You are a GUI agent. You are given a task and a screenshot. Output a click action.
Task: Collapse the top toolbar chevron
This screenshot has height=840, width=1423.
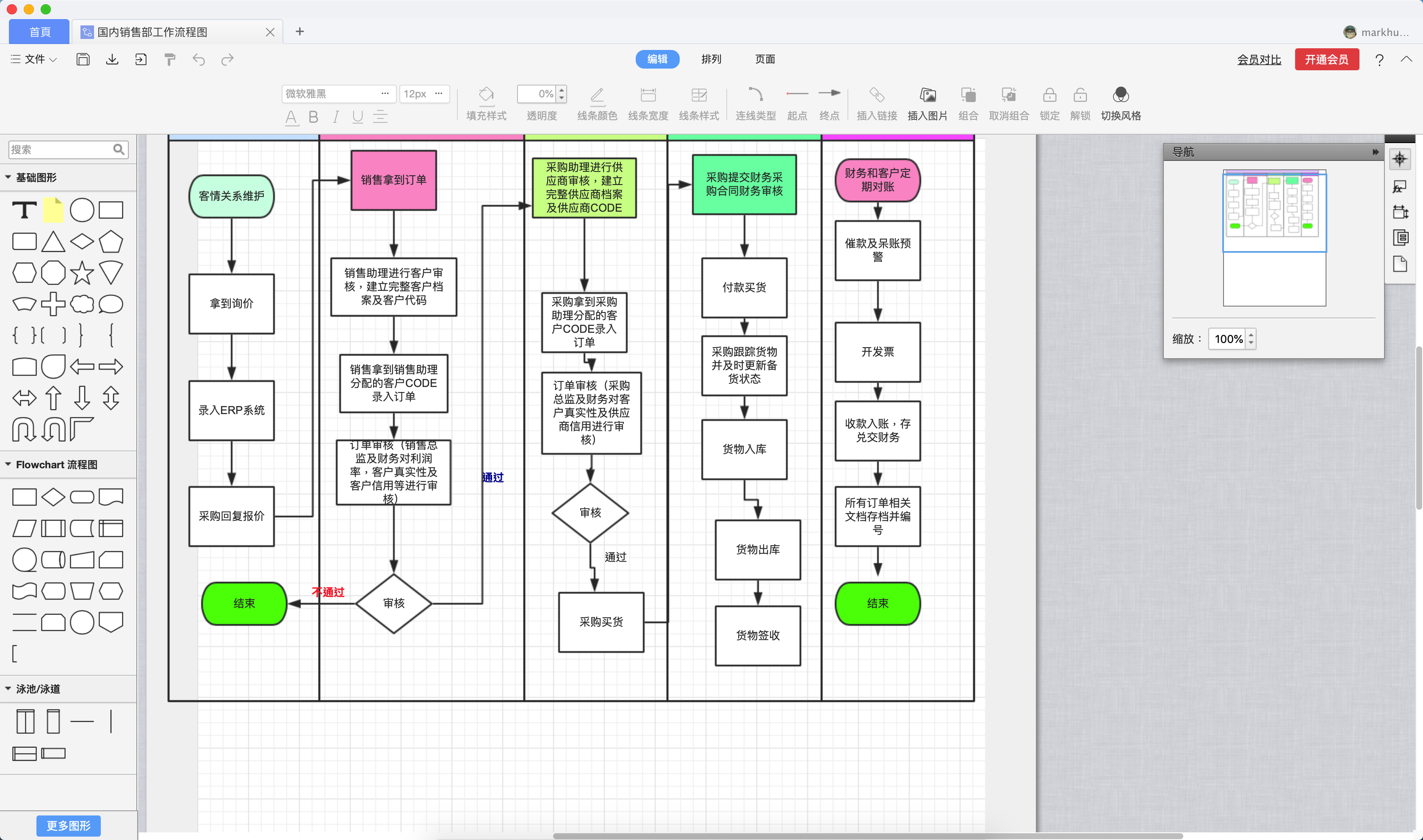click(1406, 59)
